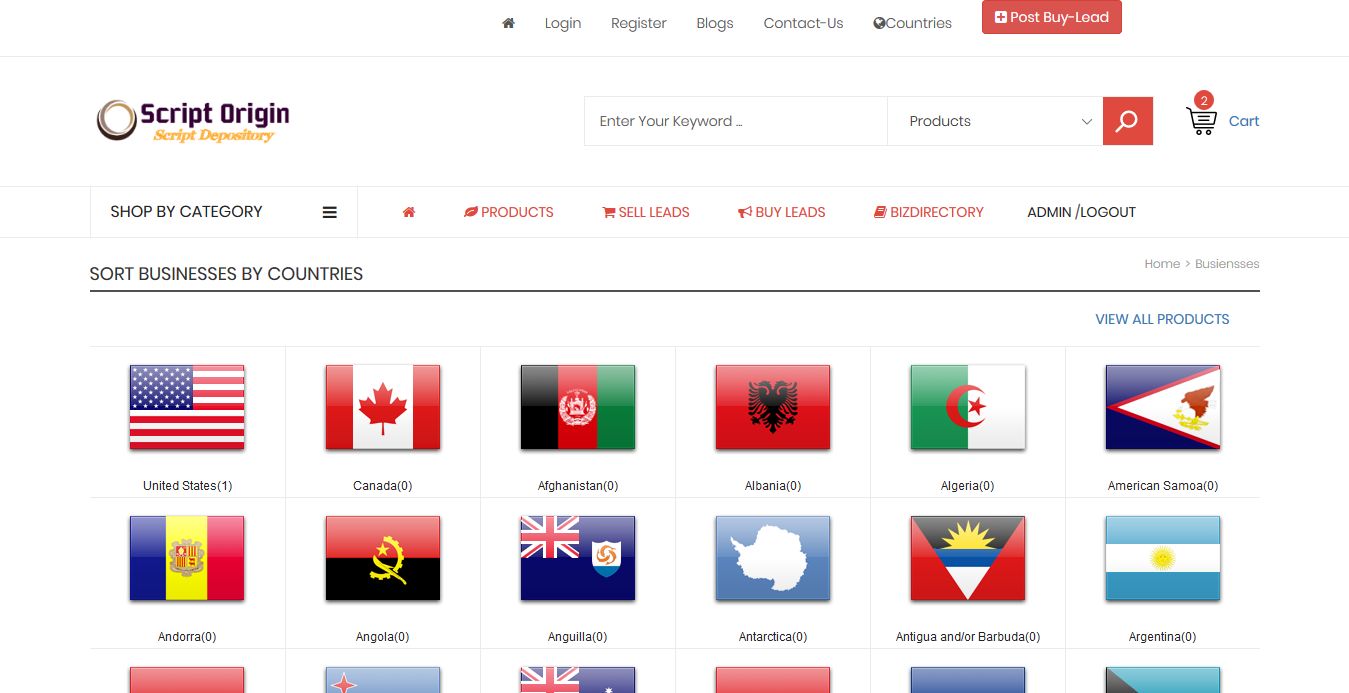Click the United States(1) label
Screen dimensions: 1349x693
pos(187,486)
